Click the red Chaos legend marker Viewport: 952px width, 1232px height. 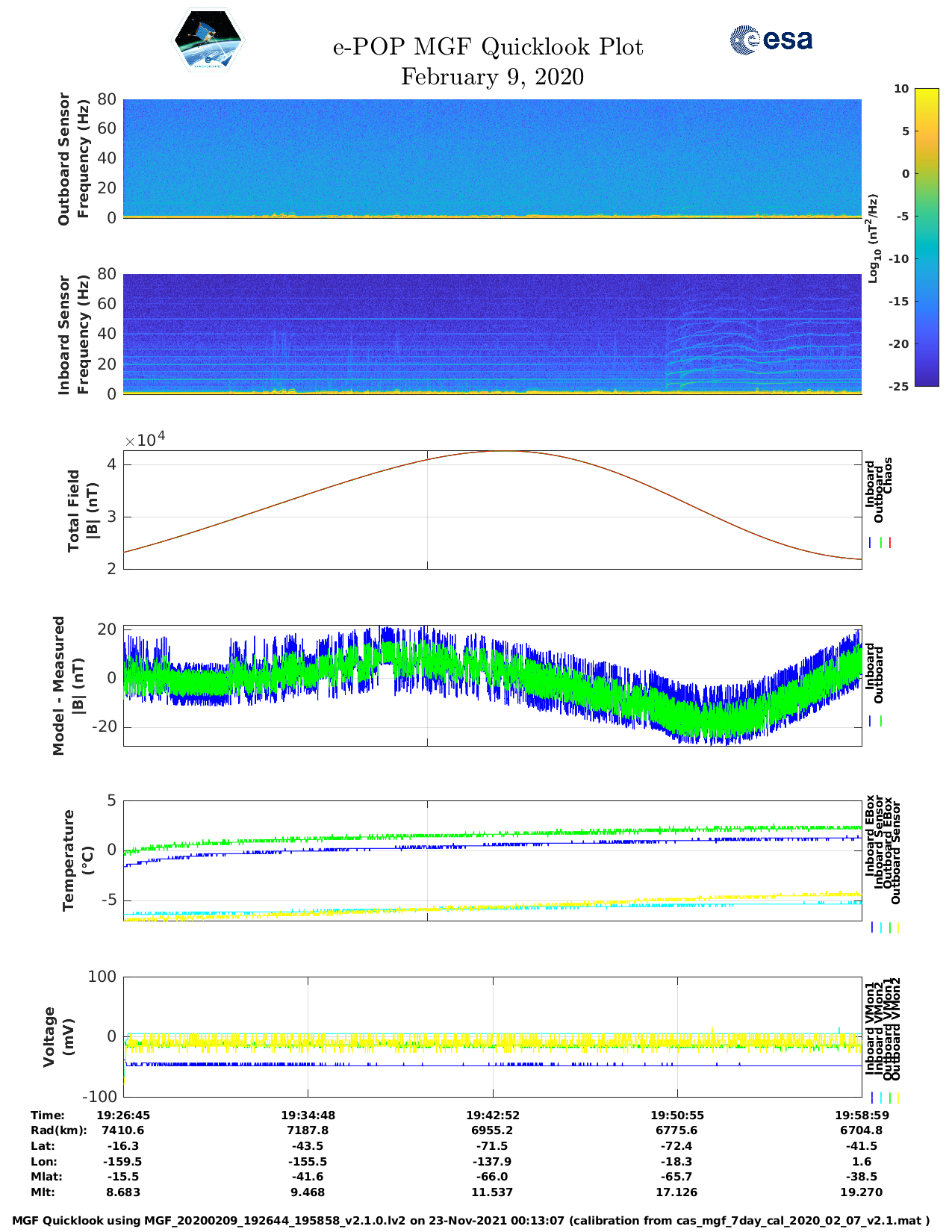(x=890, y=543)
